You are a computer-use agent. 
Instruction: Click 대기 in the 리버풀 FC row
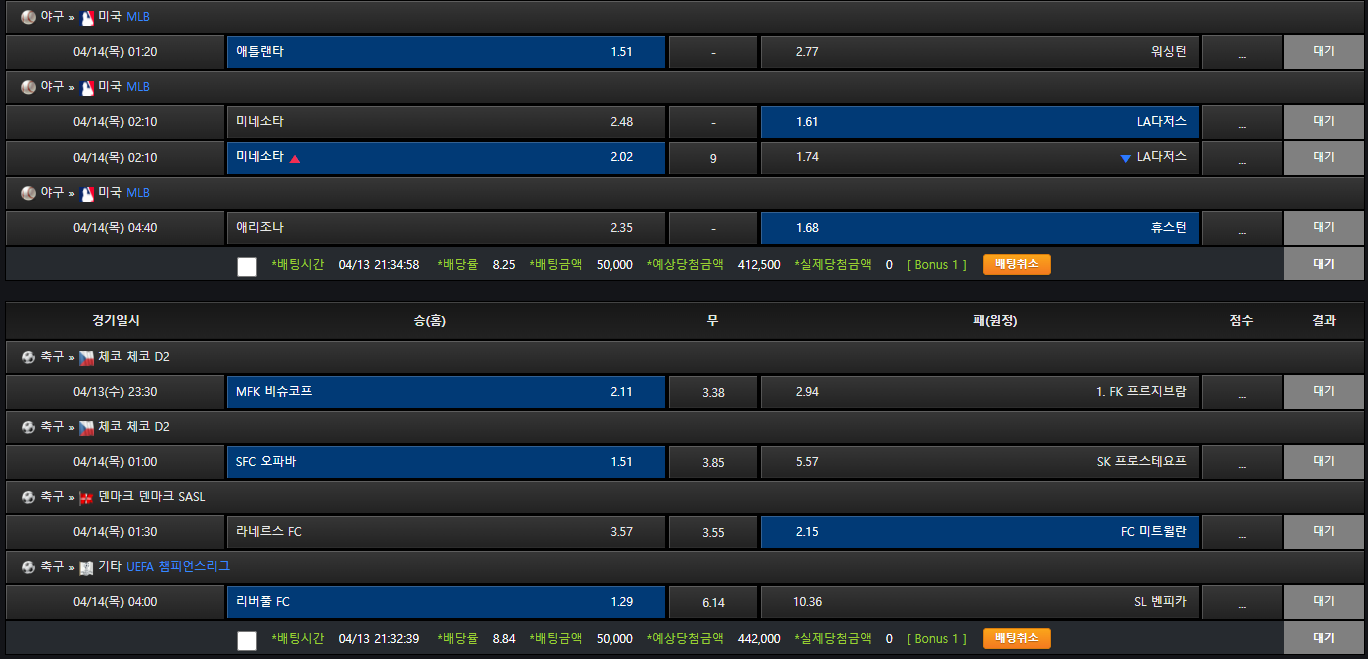[1324, 602]
